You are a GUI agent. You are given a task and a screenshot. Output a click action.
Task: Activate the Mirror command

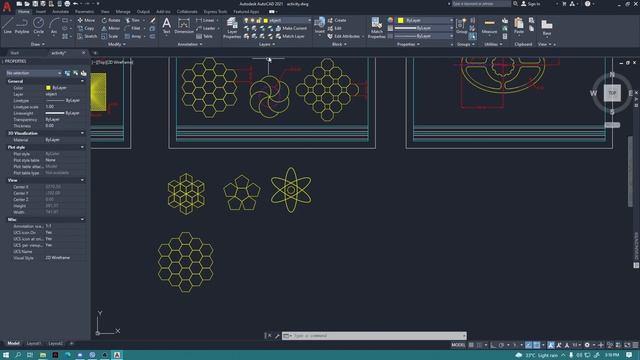pos(111,28)
